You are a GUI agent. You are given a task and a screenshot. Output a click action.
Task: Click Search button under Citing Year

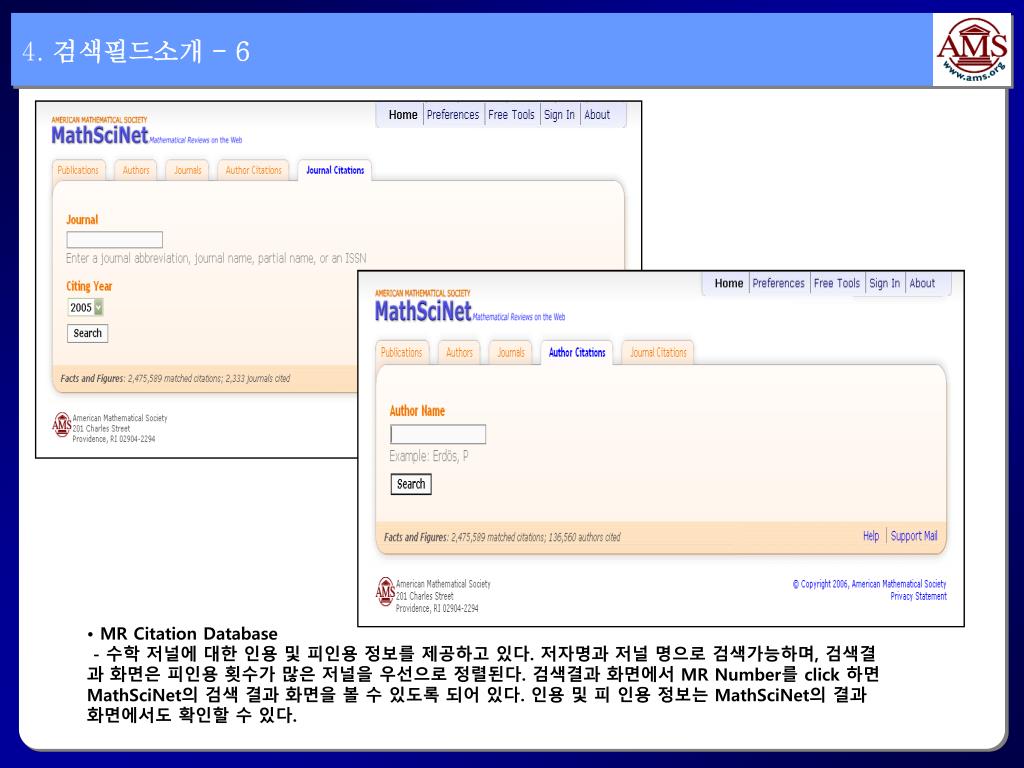coord(88,333)
